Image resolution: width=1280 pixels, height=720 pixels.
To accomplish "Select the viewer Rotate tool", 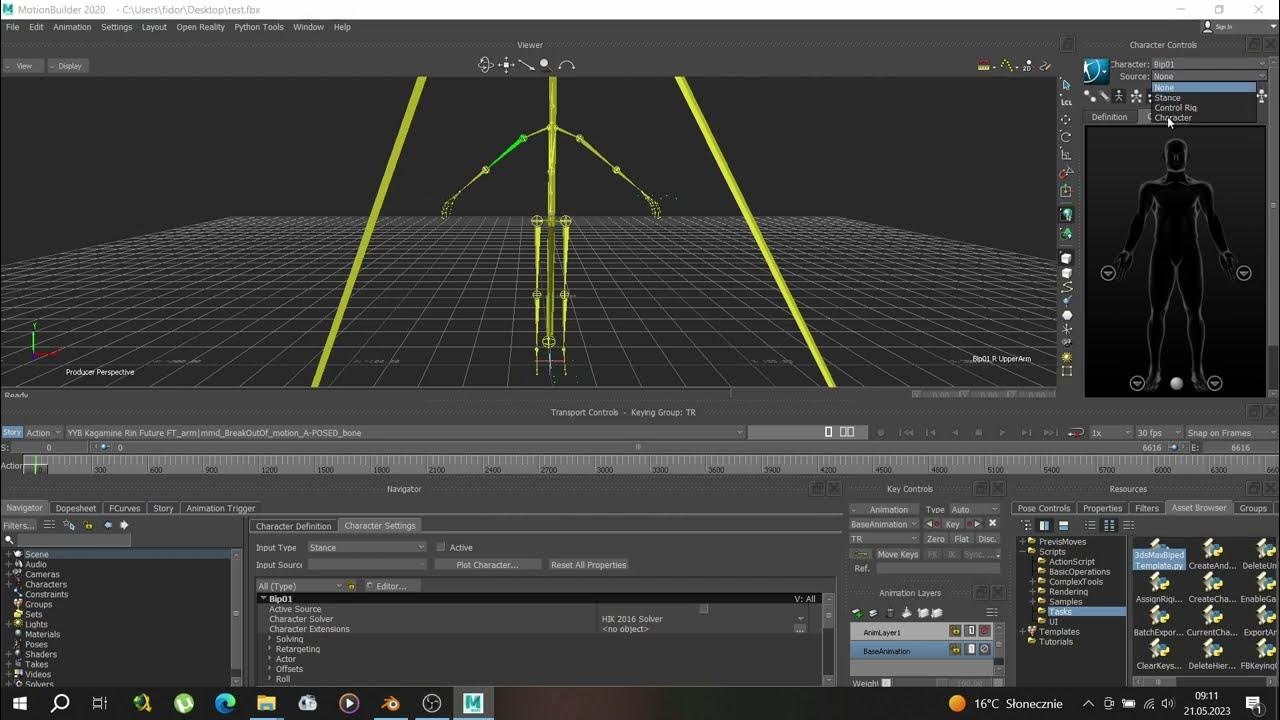I will [1066, 137].
